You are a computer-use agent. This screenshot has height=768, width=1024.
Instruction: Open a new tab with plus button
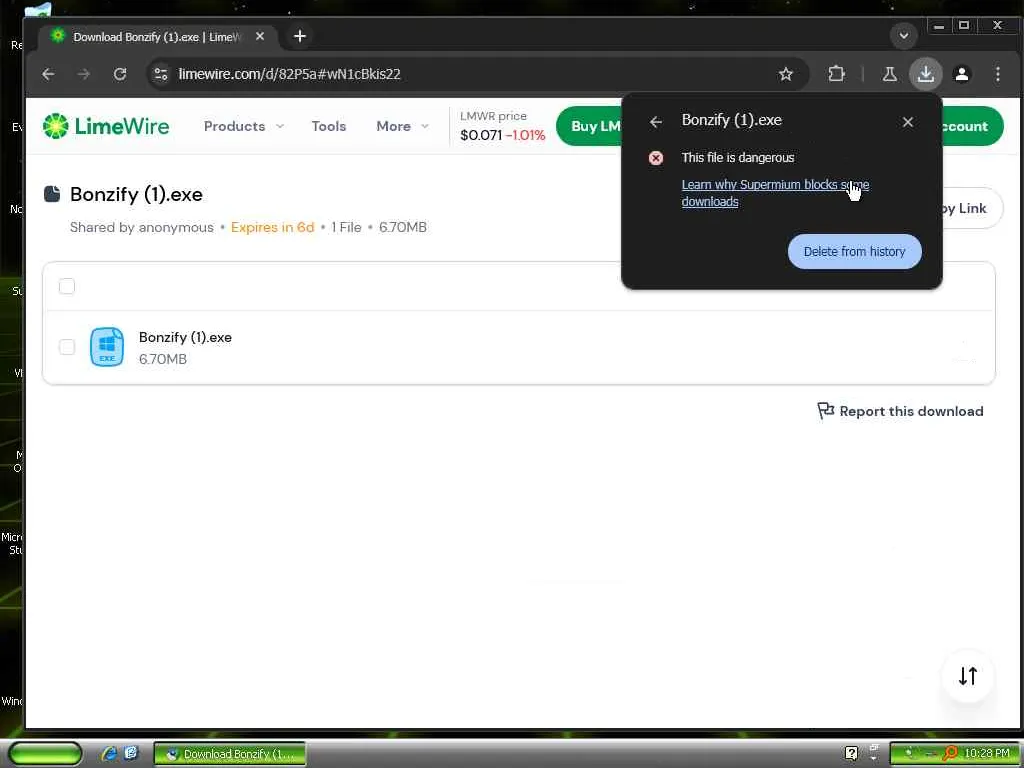pos(300,37)
